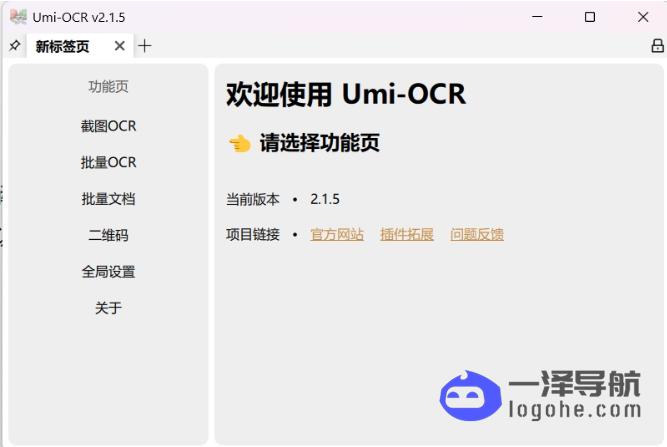Click the 功能页 header label
The width and height of the screenshot is (667, 447).
click(x=108, y=87)
